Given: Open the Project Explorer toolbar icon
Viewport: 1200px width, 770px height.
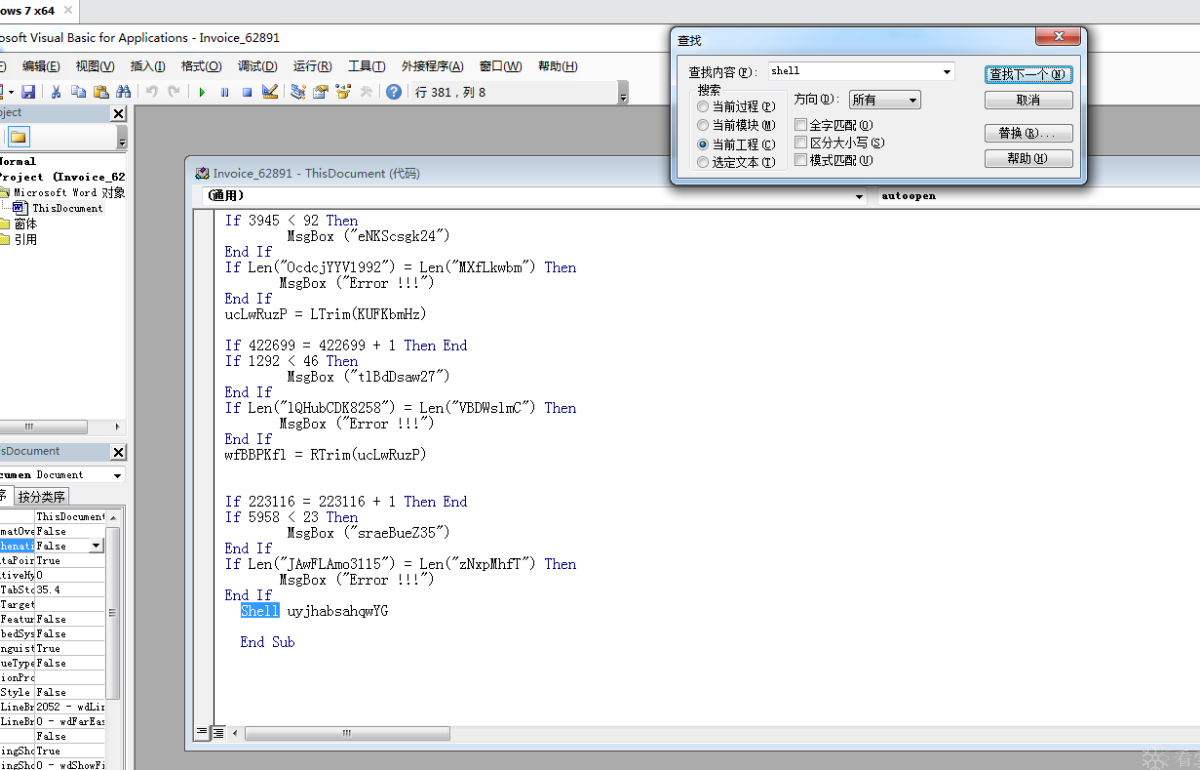Looking at the screenshot, I should coord(298,92).
